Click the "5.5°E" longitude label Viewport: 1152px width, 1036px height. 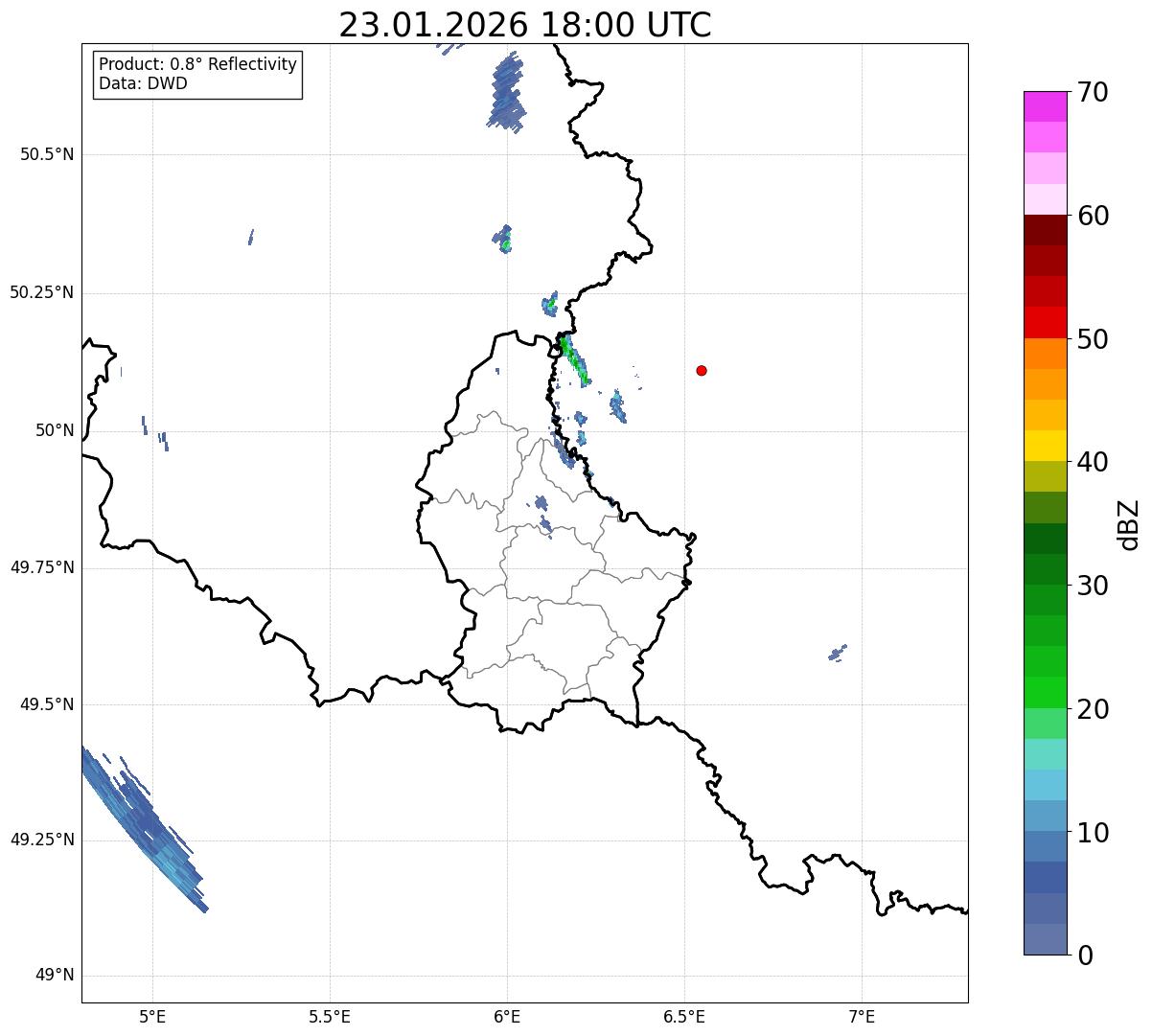click(x=330, y=1016)
